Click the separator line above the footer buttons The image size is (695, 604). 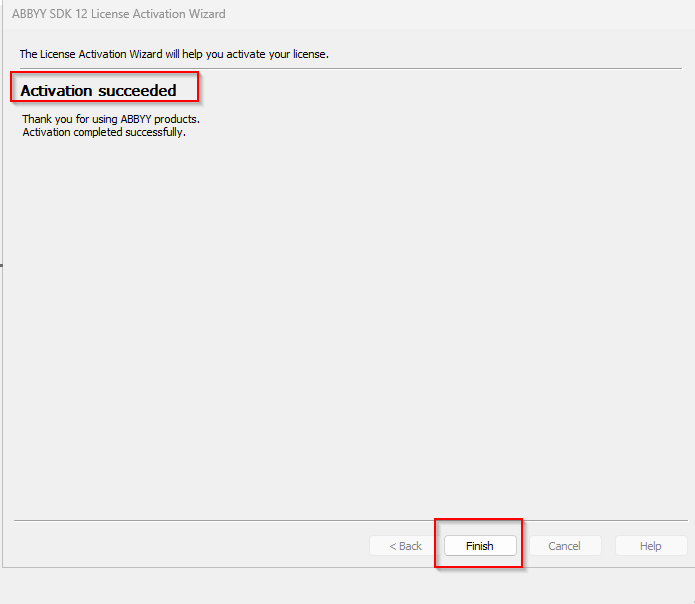tap(350, 520)
